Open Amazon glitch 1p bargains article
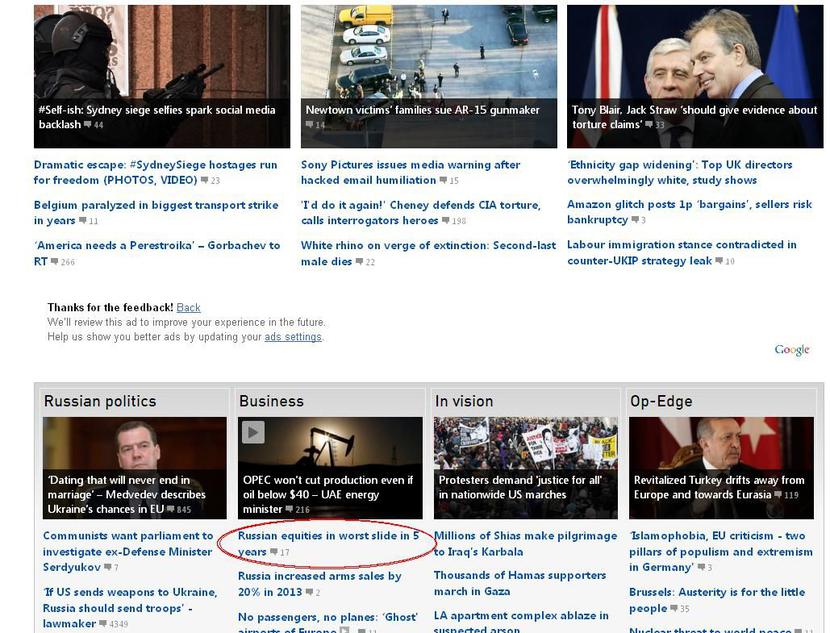This screenshot has width=830, height=633. (689, 212)
